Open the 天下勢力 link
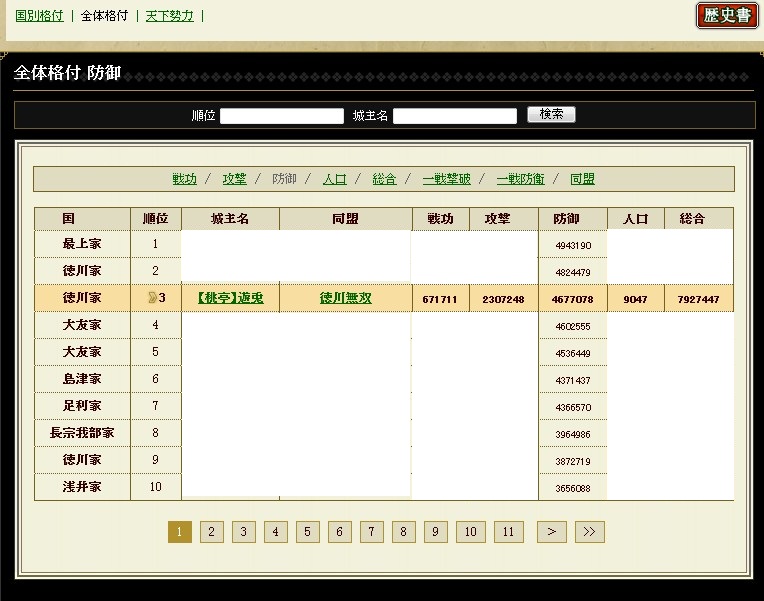 pyautogui.click(x=170, y=16)
